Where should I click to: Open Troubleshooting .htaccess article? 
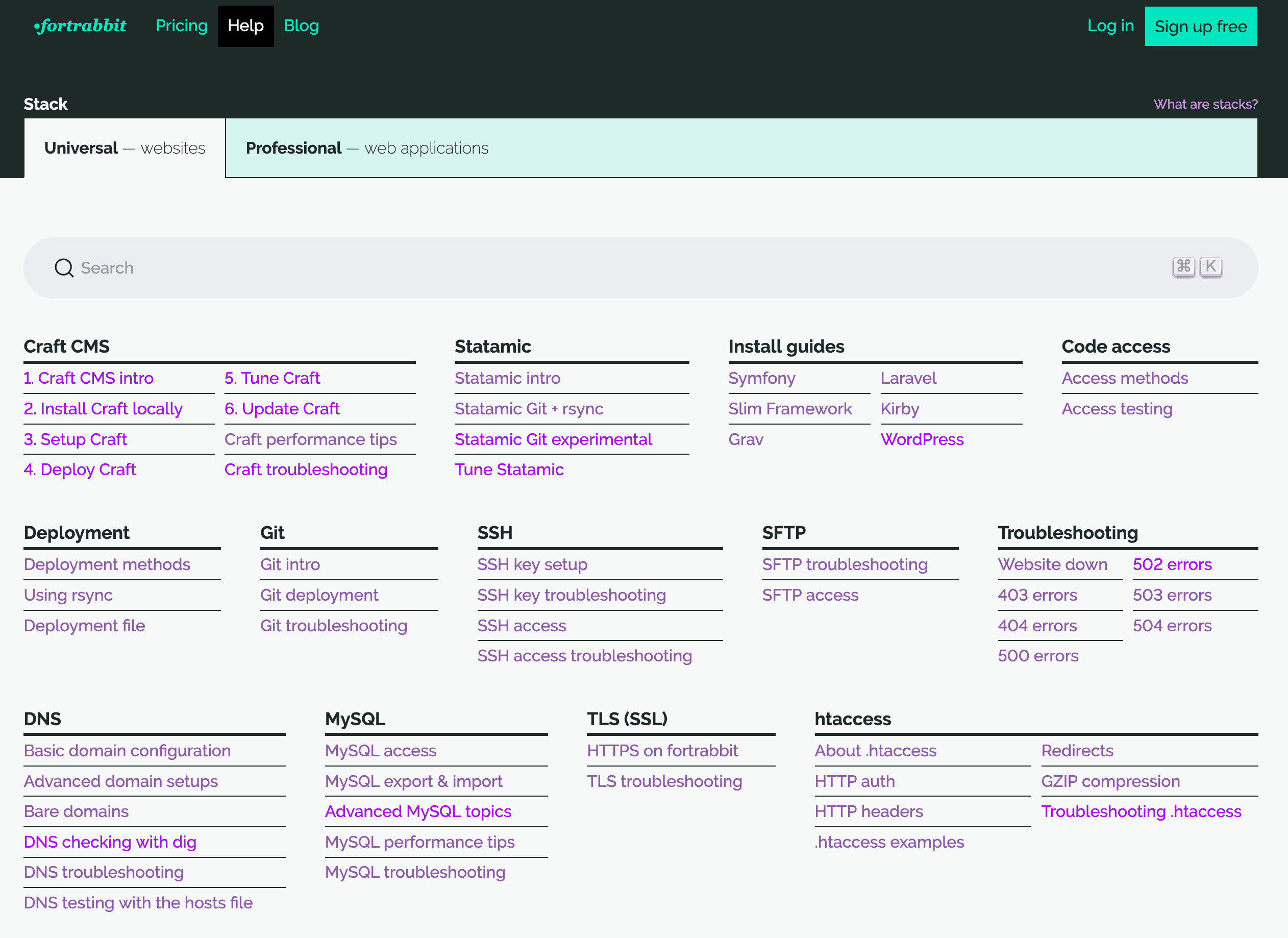click(x=1141, y=811)
